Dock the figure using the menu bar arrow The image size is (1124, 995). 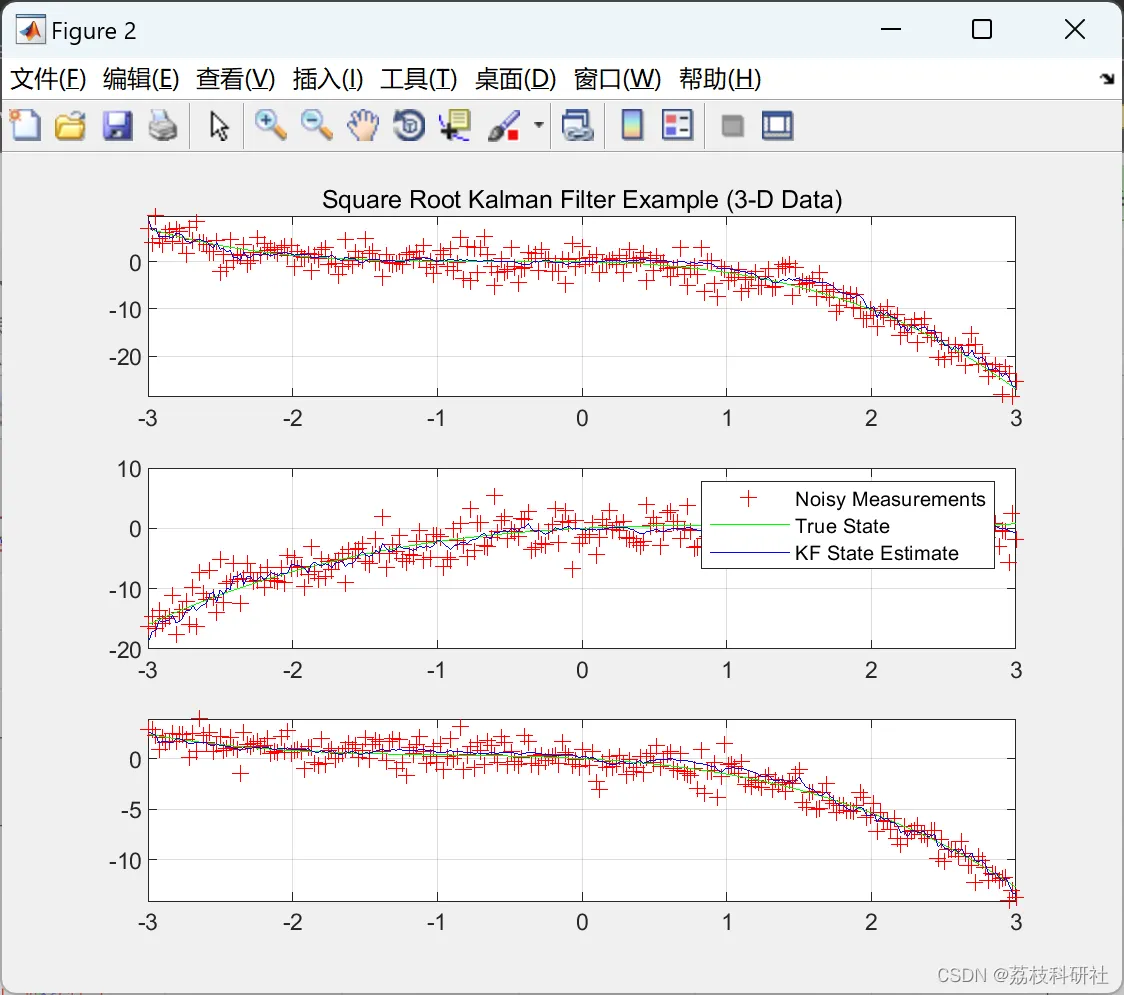[1106, 80]
